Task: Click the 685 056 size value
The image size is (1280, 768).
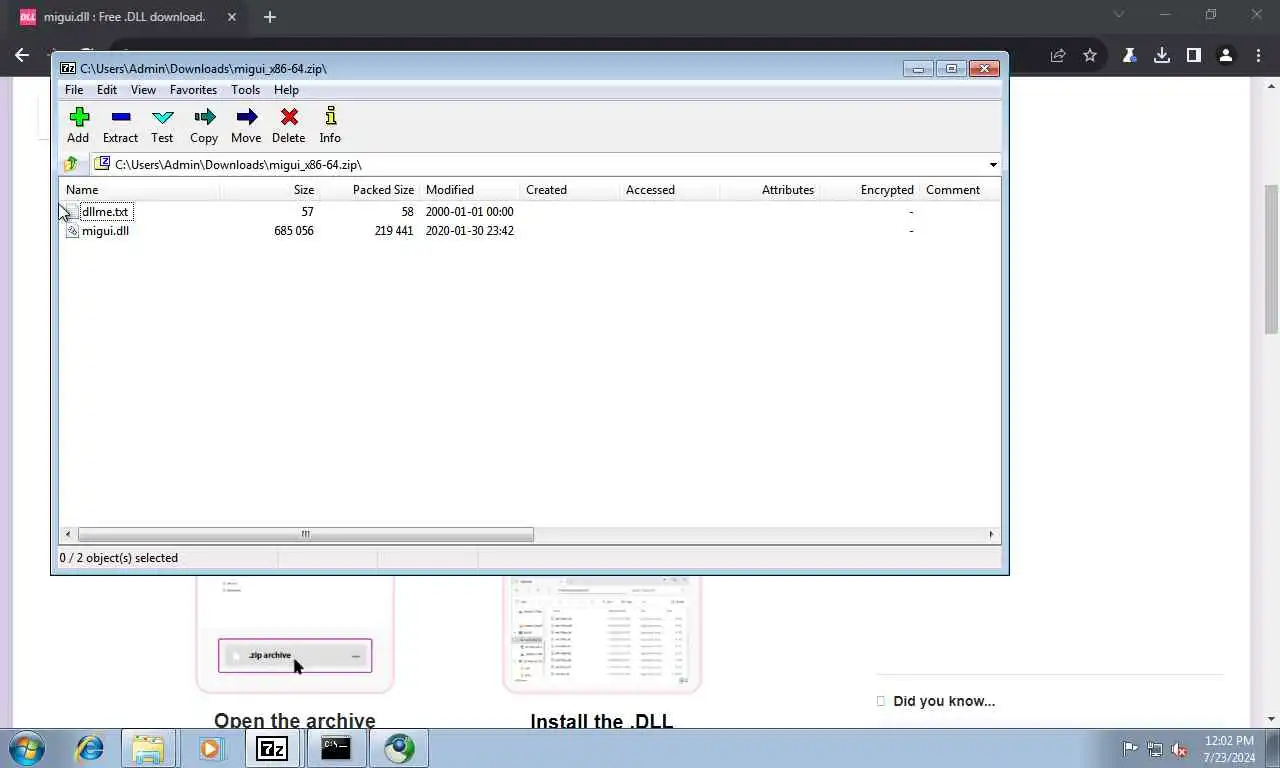Action: [294, 231]
